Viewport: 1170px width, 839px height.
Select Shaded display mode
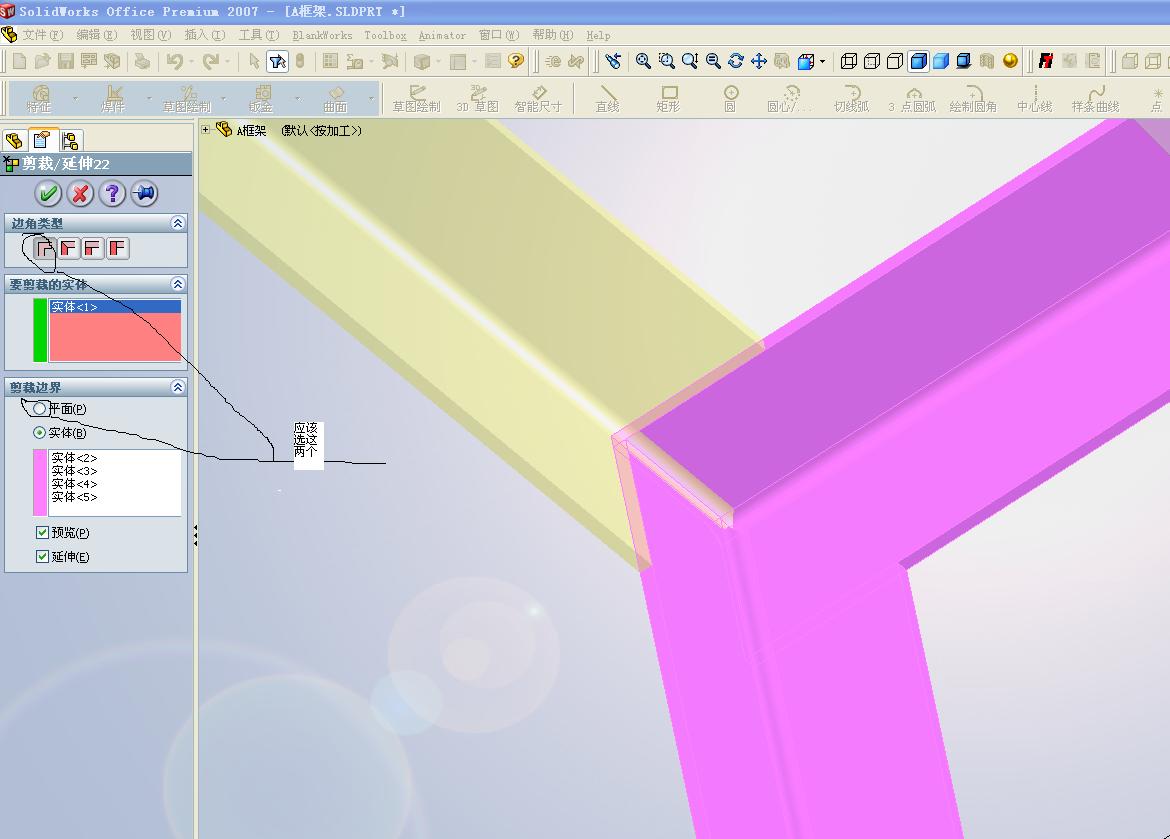tap(941, 61)
